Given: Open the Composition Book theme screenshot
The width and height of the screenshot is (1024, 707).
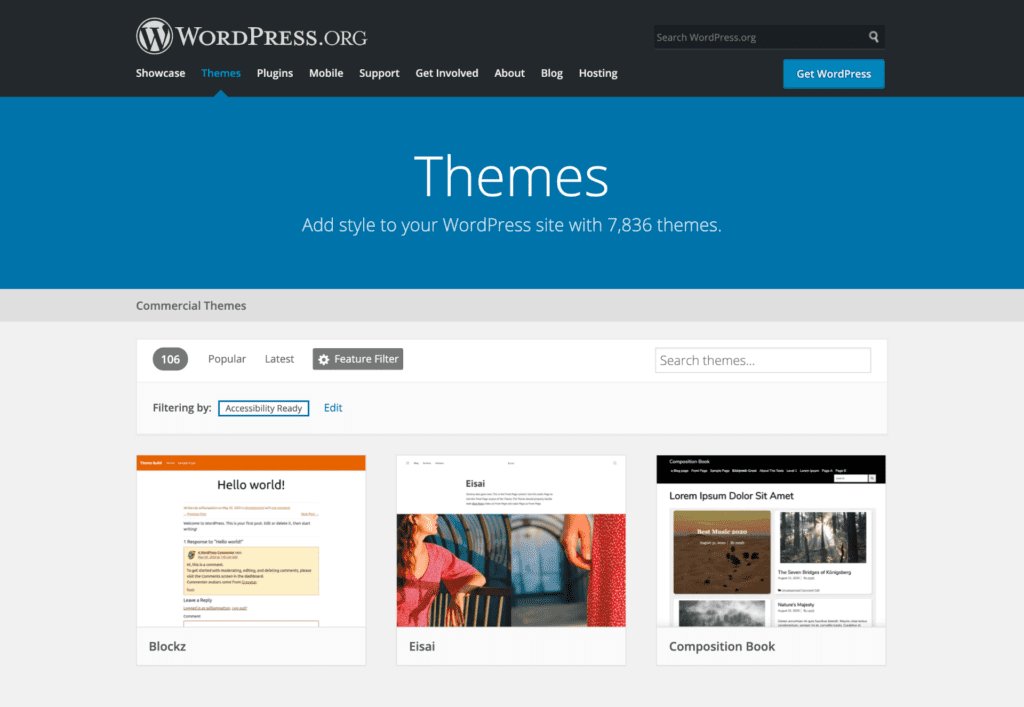Looking at the screenshot, I should point(771,541).
